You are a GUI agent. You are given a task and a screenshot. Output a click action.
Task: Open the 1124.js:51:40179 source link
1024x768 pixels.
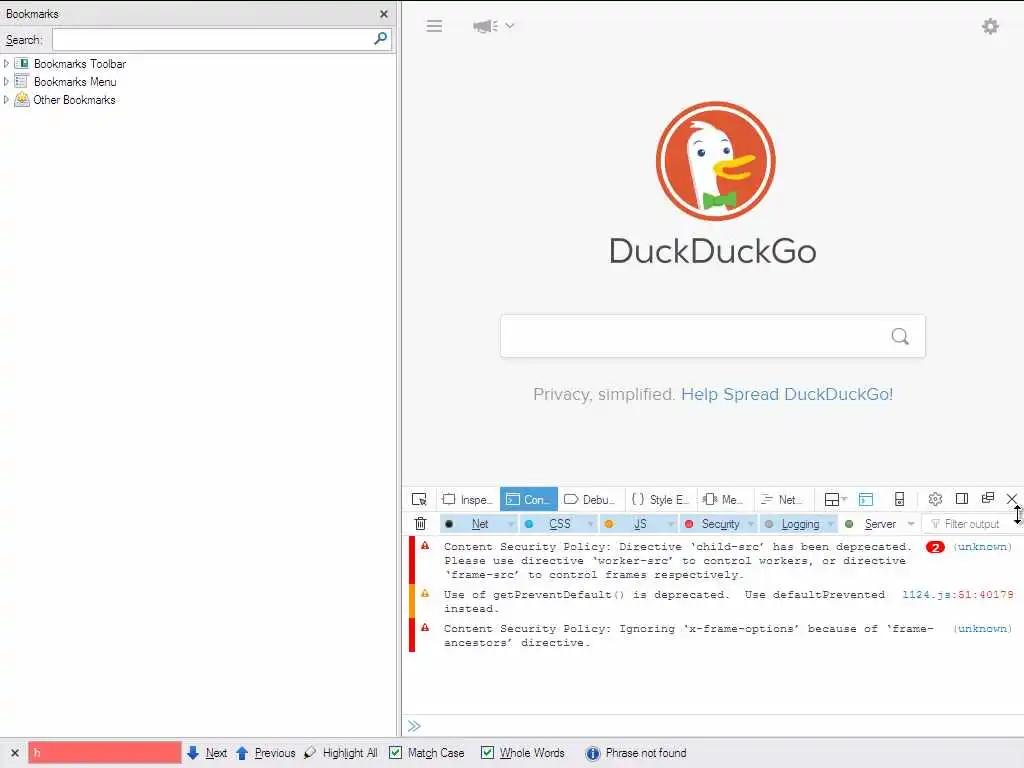(x=957, y=594)
